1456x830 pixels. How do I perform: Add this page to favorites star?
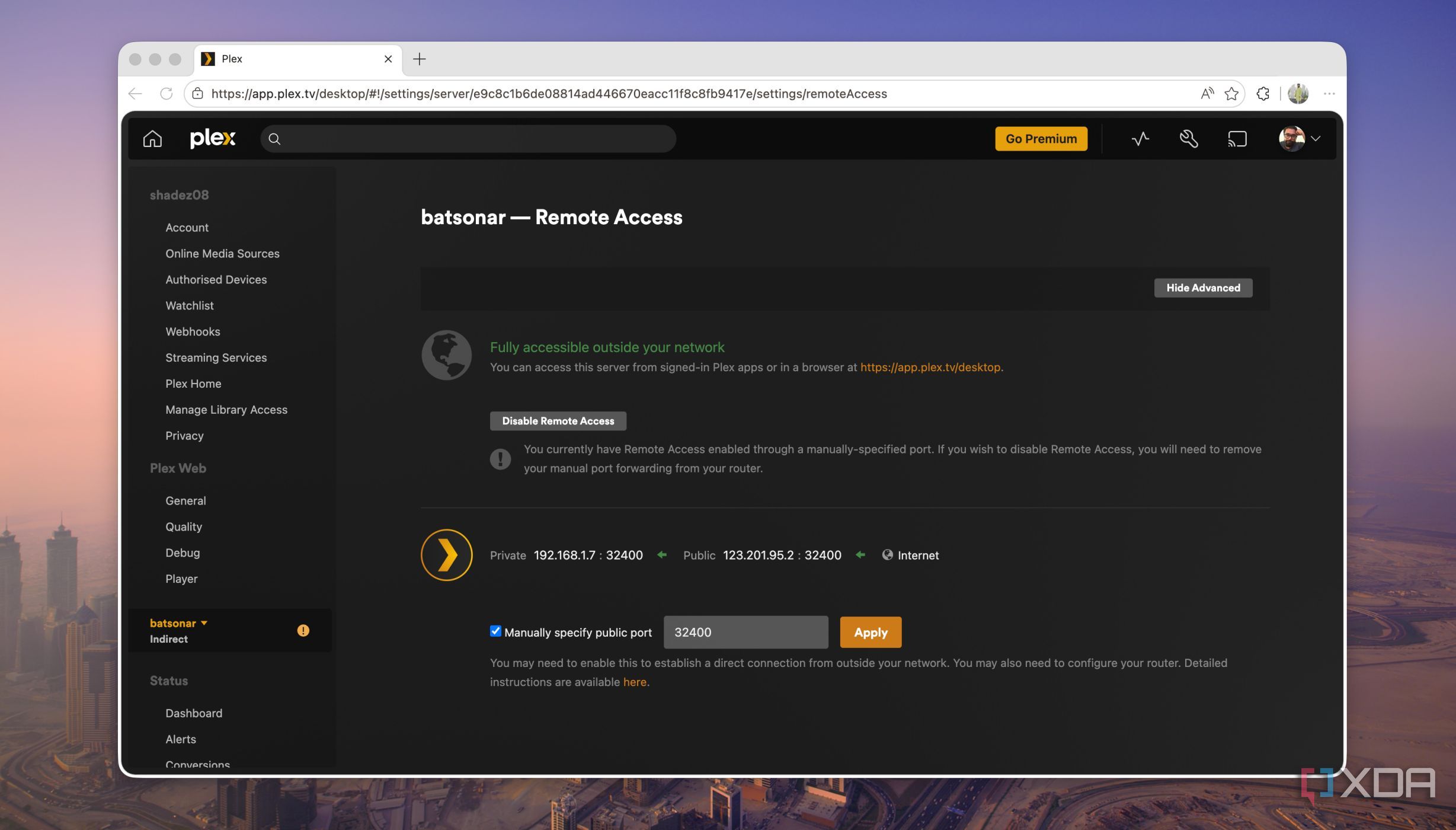point(1231,94)
